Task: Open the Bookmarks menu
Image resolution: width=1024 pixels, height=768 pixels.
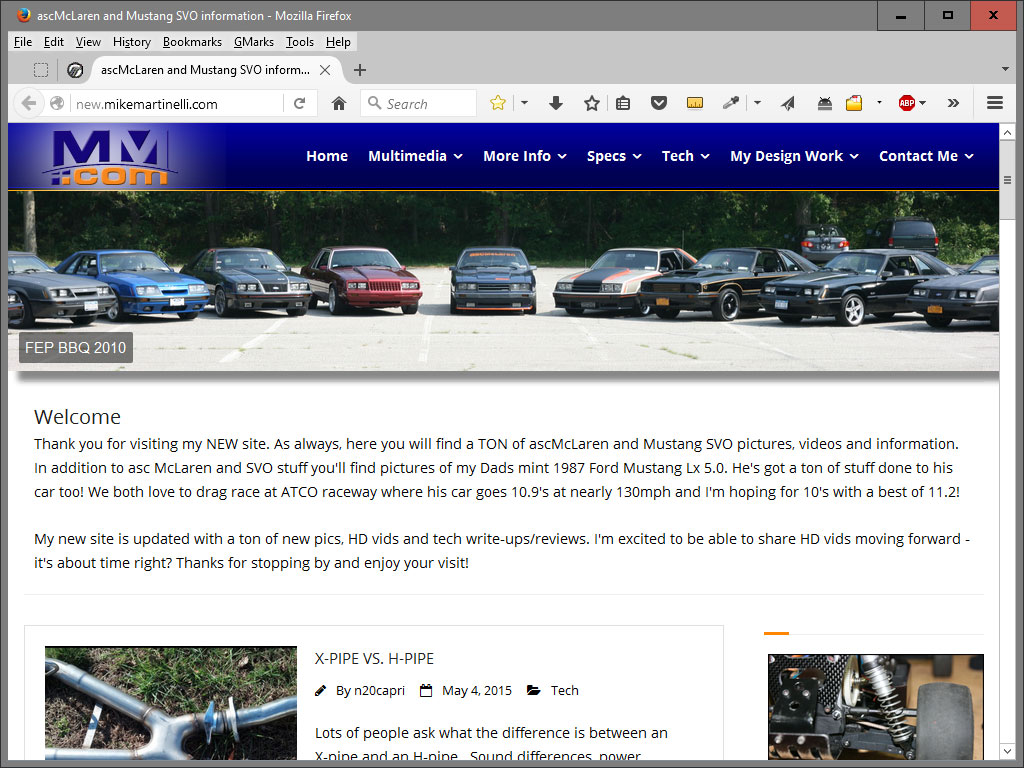Action: (192, 42)
